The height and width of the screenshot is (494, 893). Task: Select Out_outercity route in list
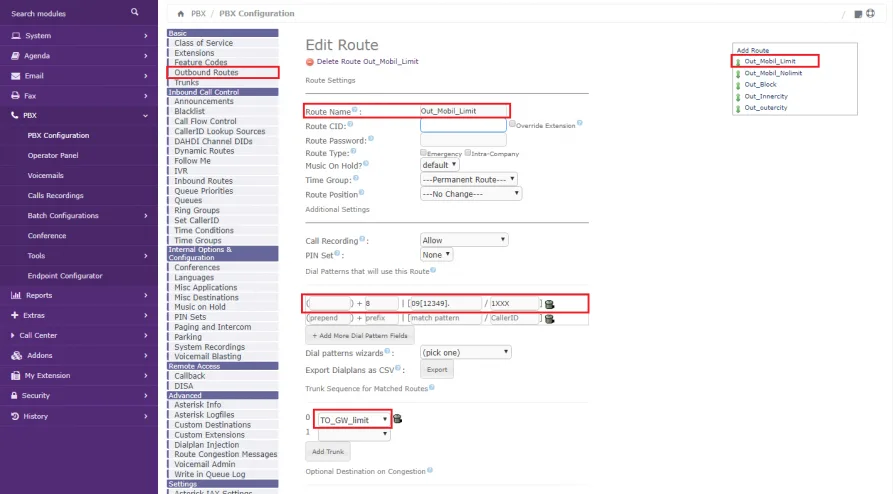point(765,108)
